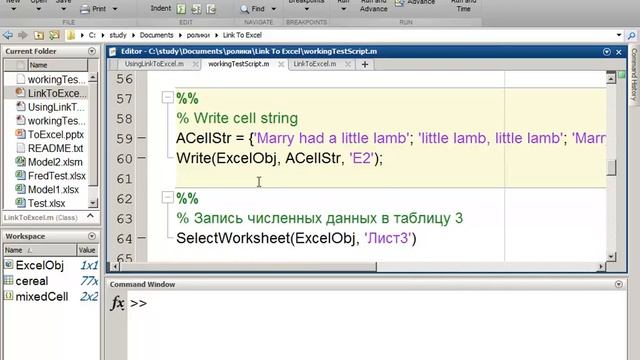
Task: Add new editor tab with plus
Action: [365, 64]
